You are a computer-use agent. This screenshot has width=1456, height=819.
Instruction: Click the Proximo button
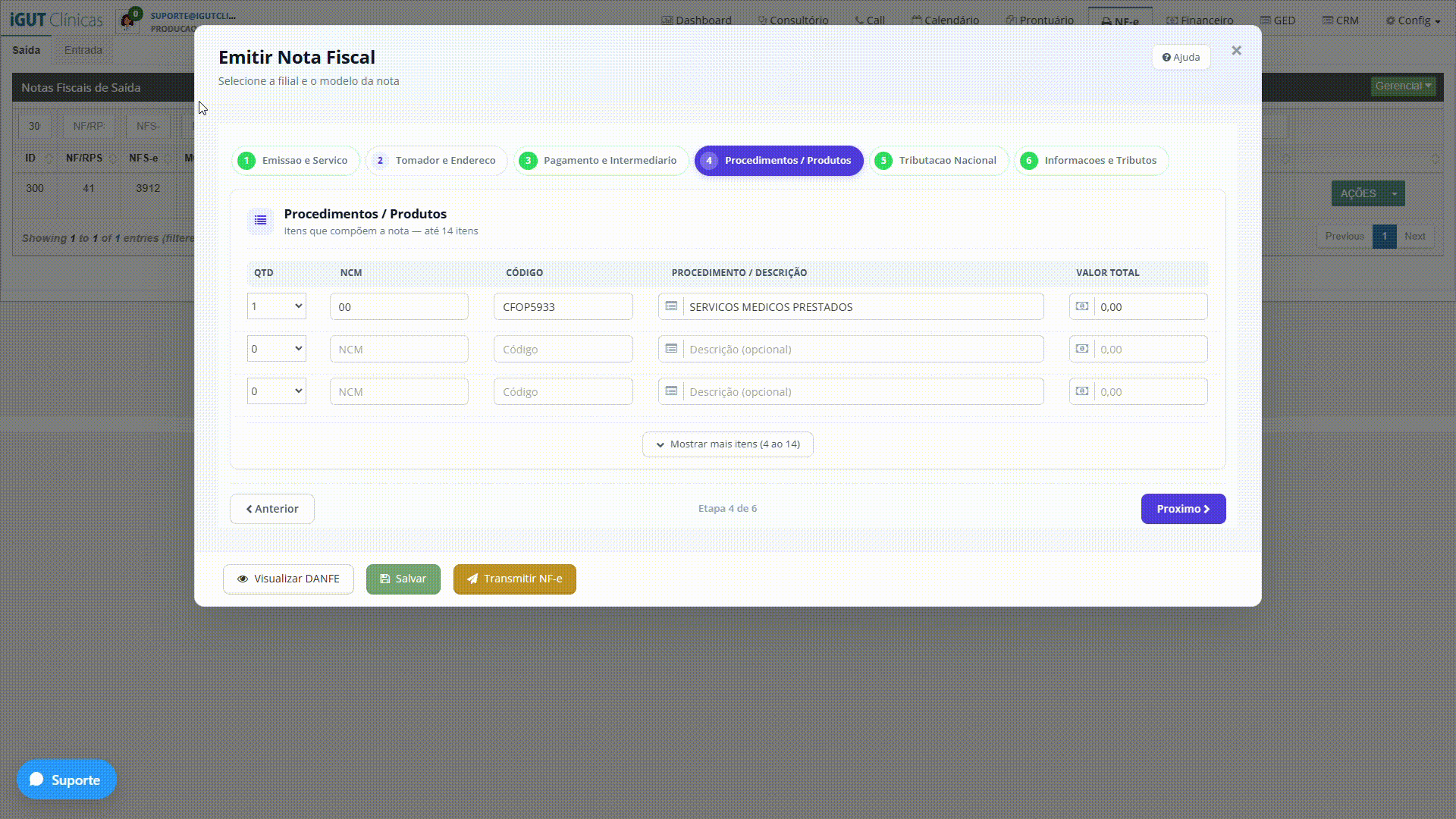1183,509
